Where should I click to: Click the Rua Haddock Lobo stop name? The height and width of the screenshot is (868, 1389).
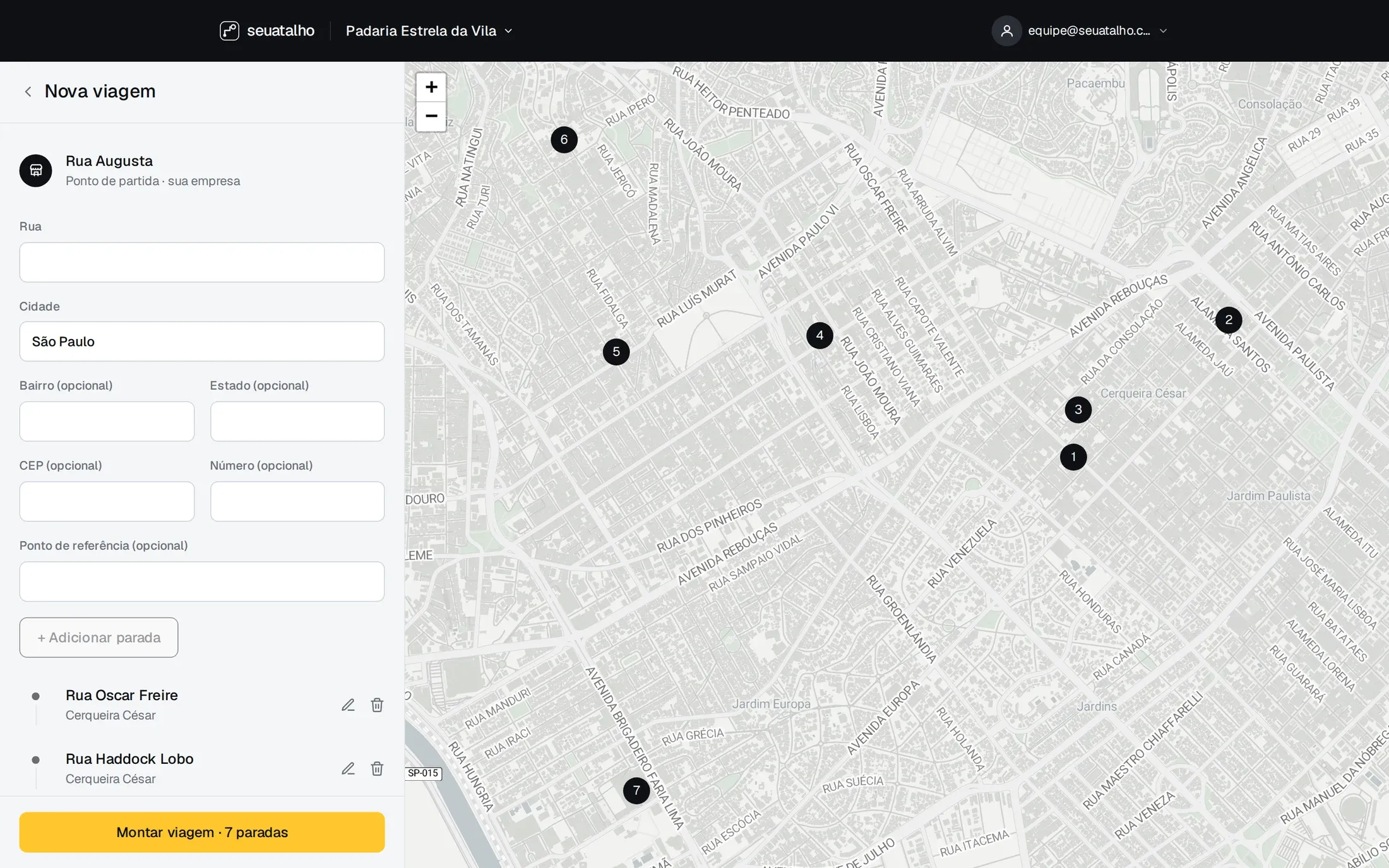pos(129,759)
